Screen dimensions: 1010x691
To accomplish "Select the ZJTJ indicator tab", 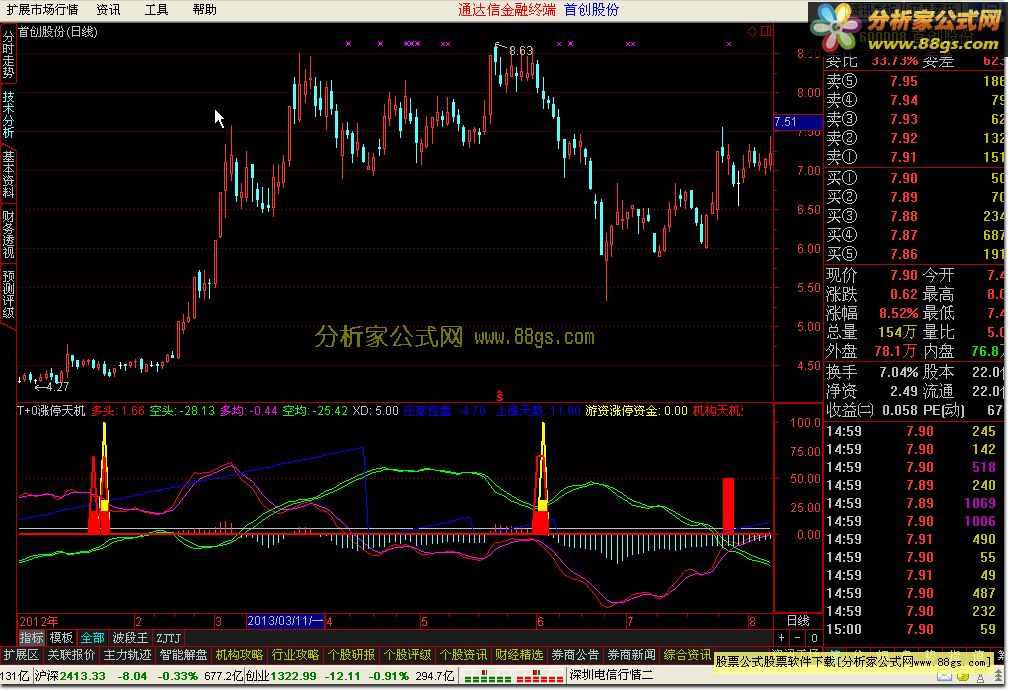I will pos(169,638).
